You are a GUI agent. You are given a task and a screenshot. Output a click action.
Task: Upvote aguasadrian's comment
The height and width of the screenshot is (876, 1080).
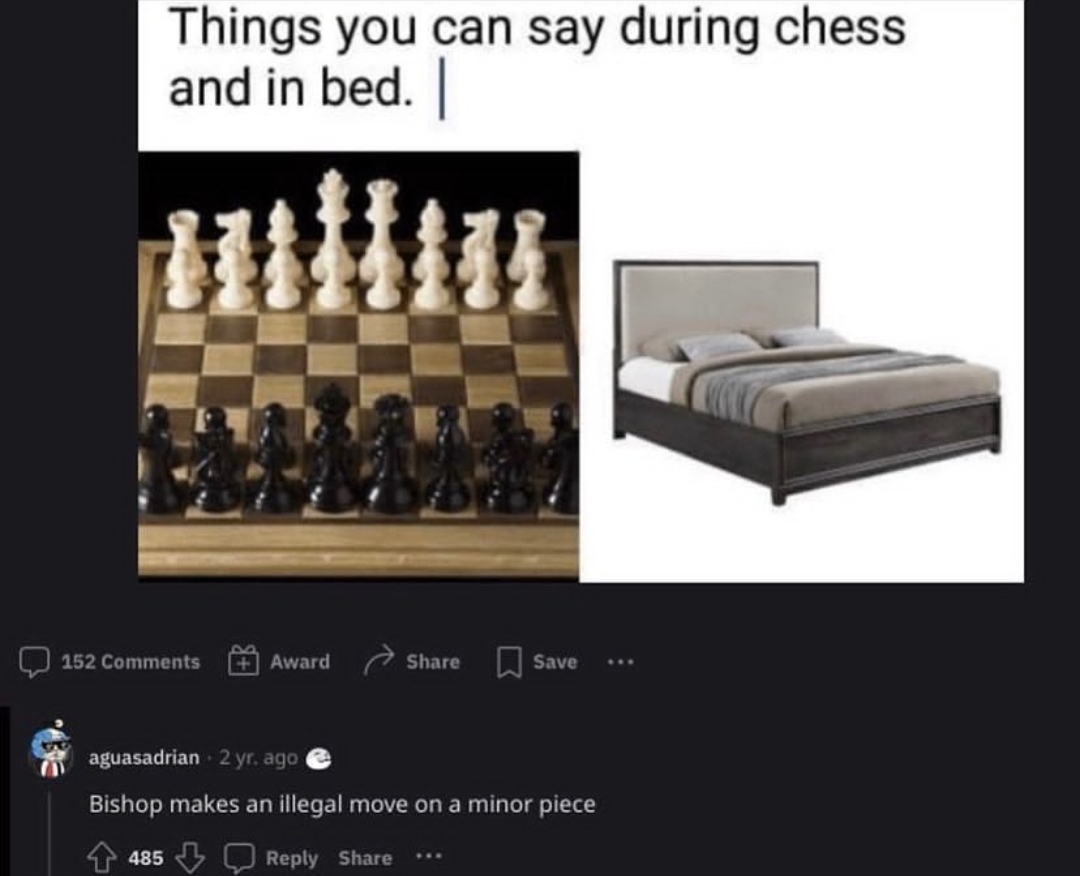[x=102, y=858]
